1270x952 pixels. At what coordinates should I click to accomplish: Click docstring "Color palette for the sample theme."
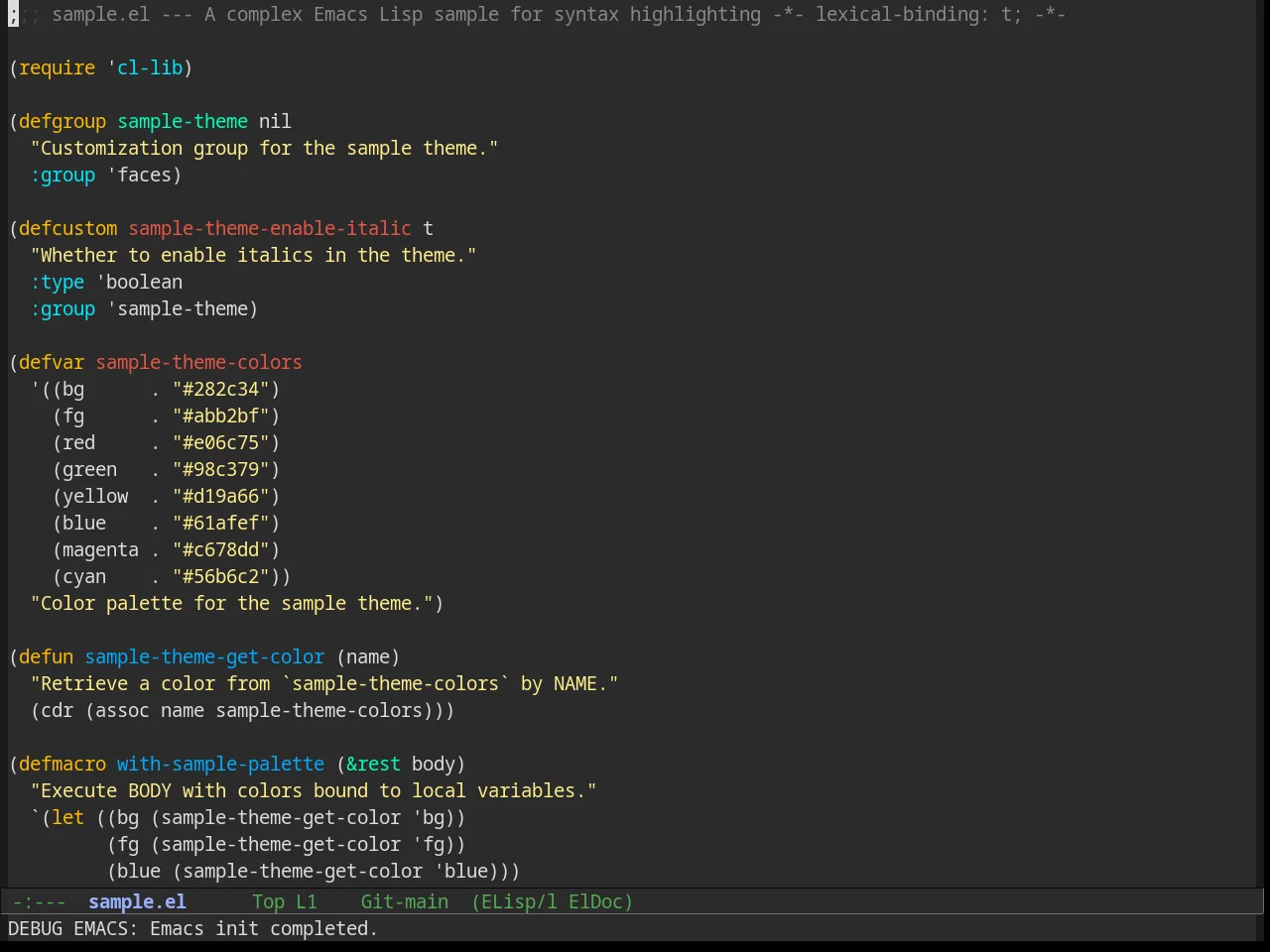[x=231, y=603]
